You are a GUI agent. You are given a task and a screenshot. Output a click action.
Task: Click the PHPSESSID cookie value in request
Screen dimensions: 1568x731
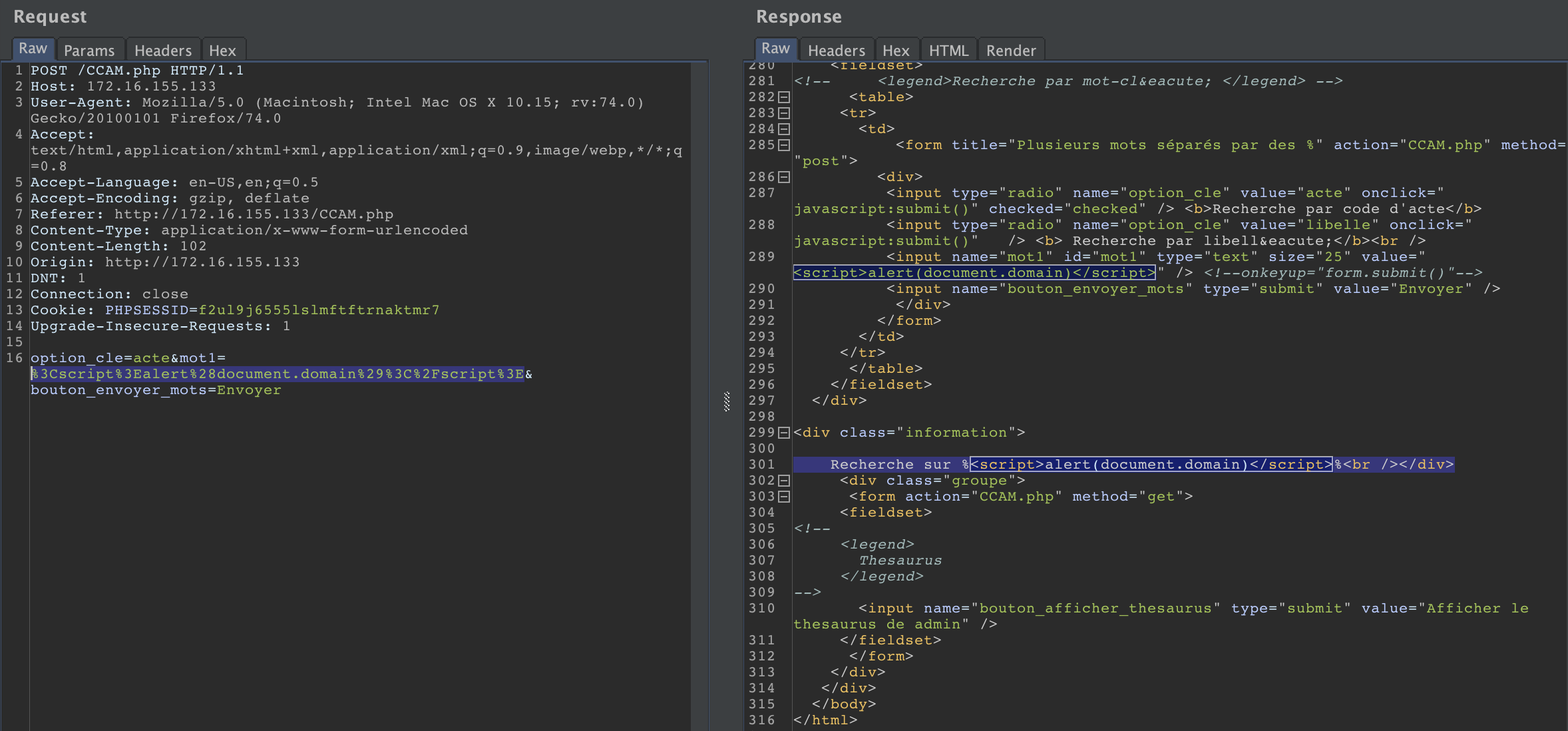click(318, 310)
